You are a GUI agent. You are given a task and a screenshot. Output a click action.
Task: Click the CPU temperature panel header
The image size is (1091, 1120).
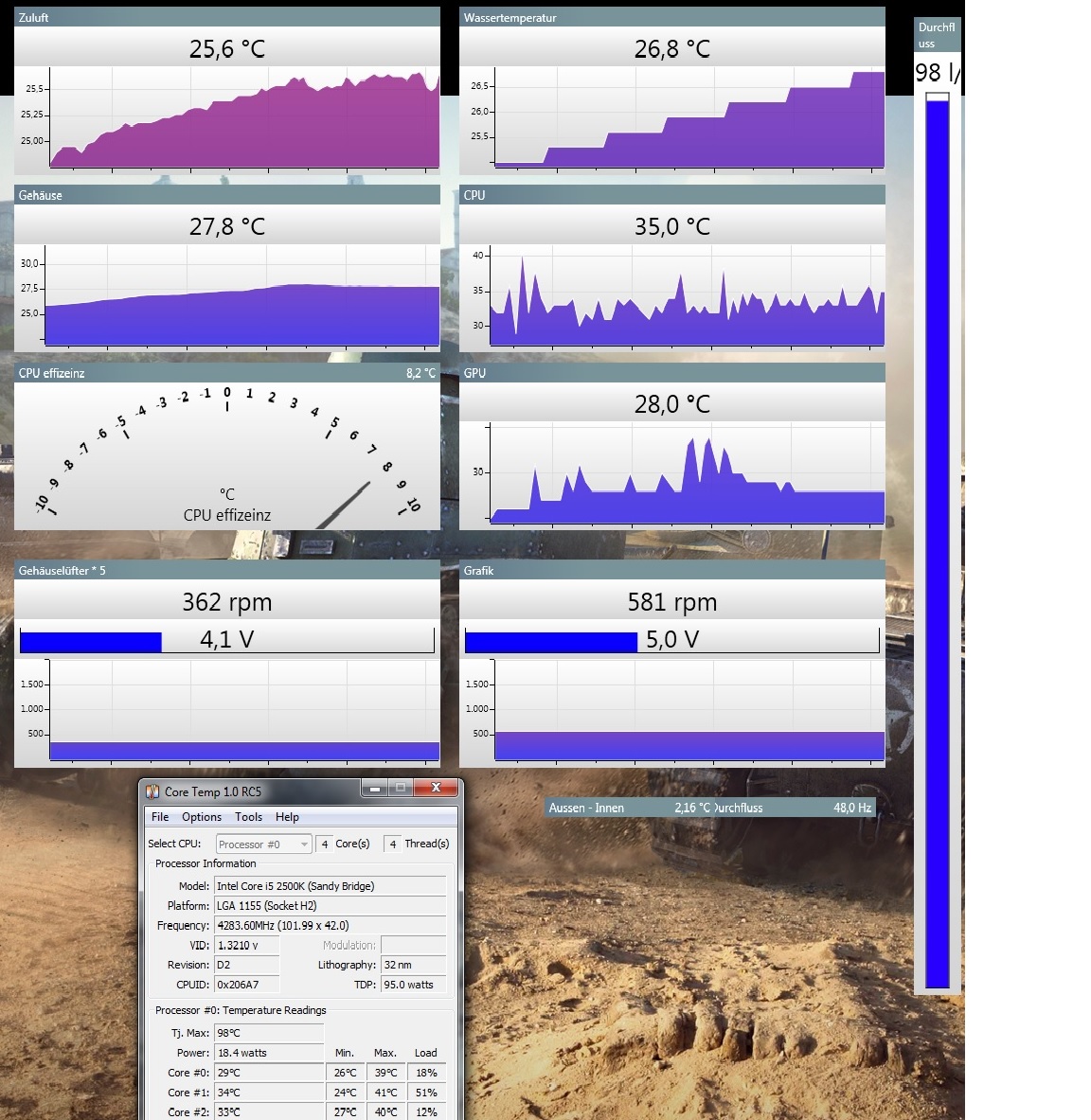pyautogui.click(x=671, y=195)
